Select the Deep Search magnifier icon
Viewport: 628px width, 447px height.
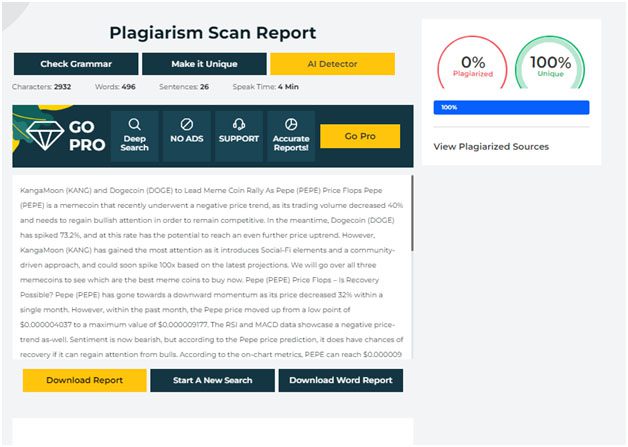[135, 125]
